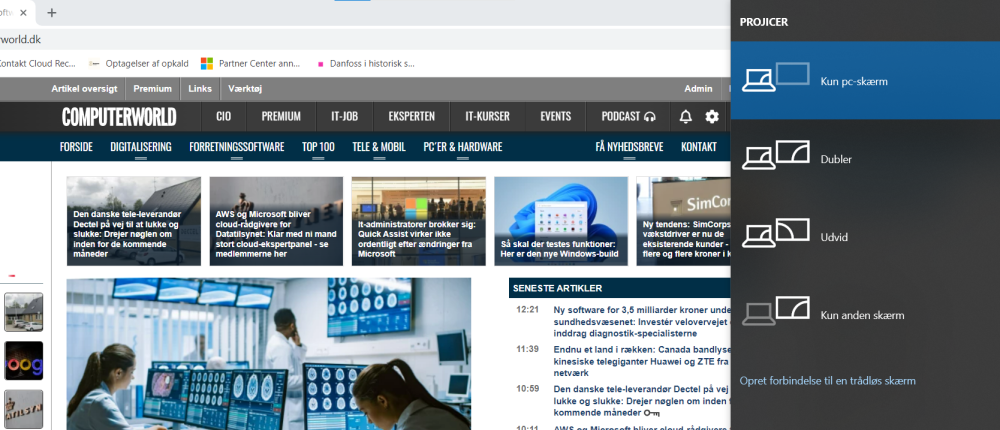Switch projection to Udvid
The width and height of the screenshot is (1000, 430).
tap(865, 236)
